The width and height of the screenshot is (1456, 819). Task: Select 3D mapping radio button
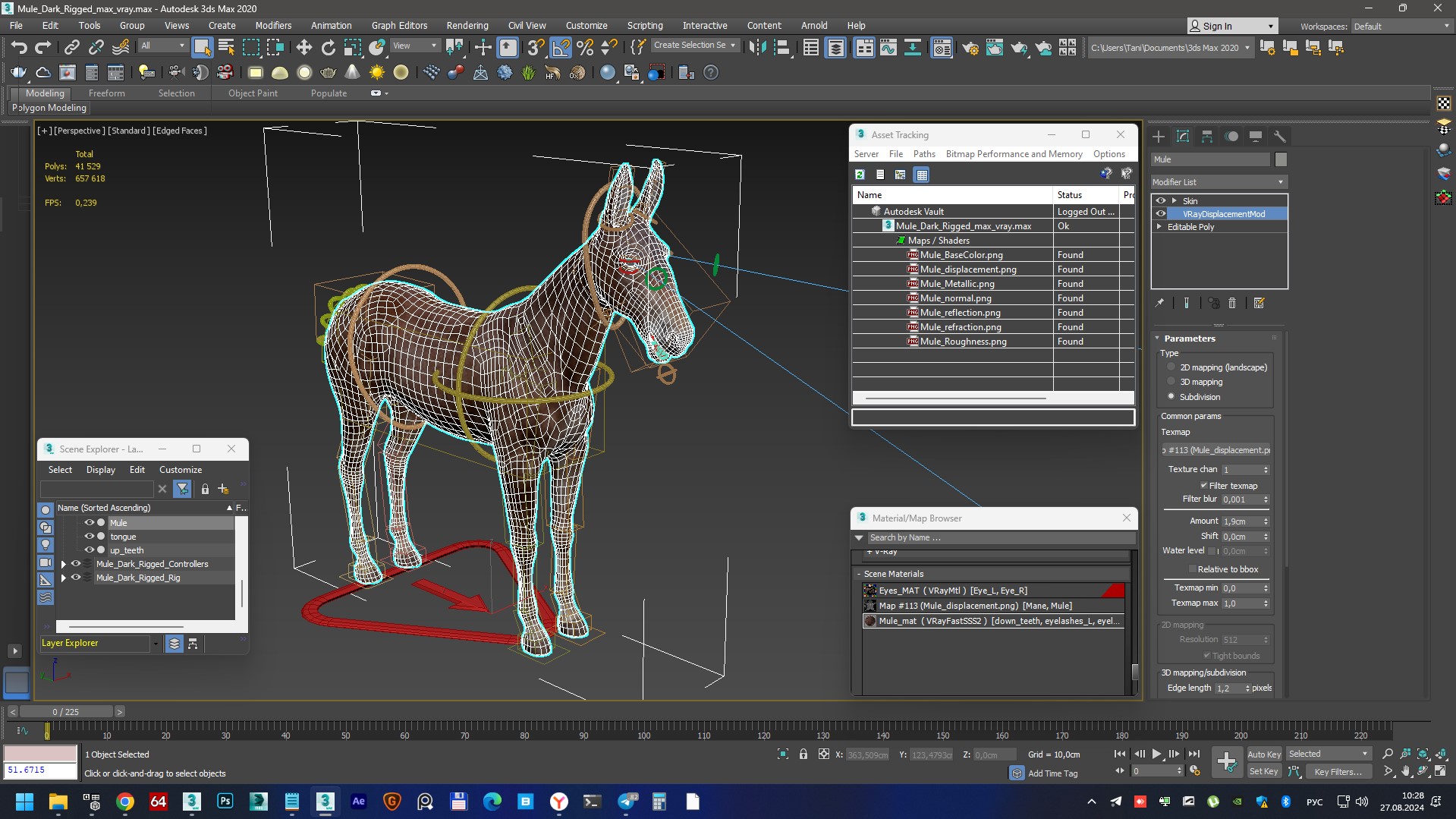(1171, 382)
